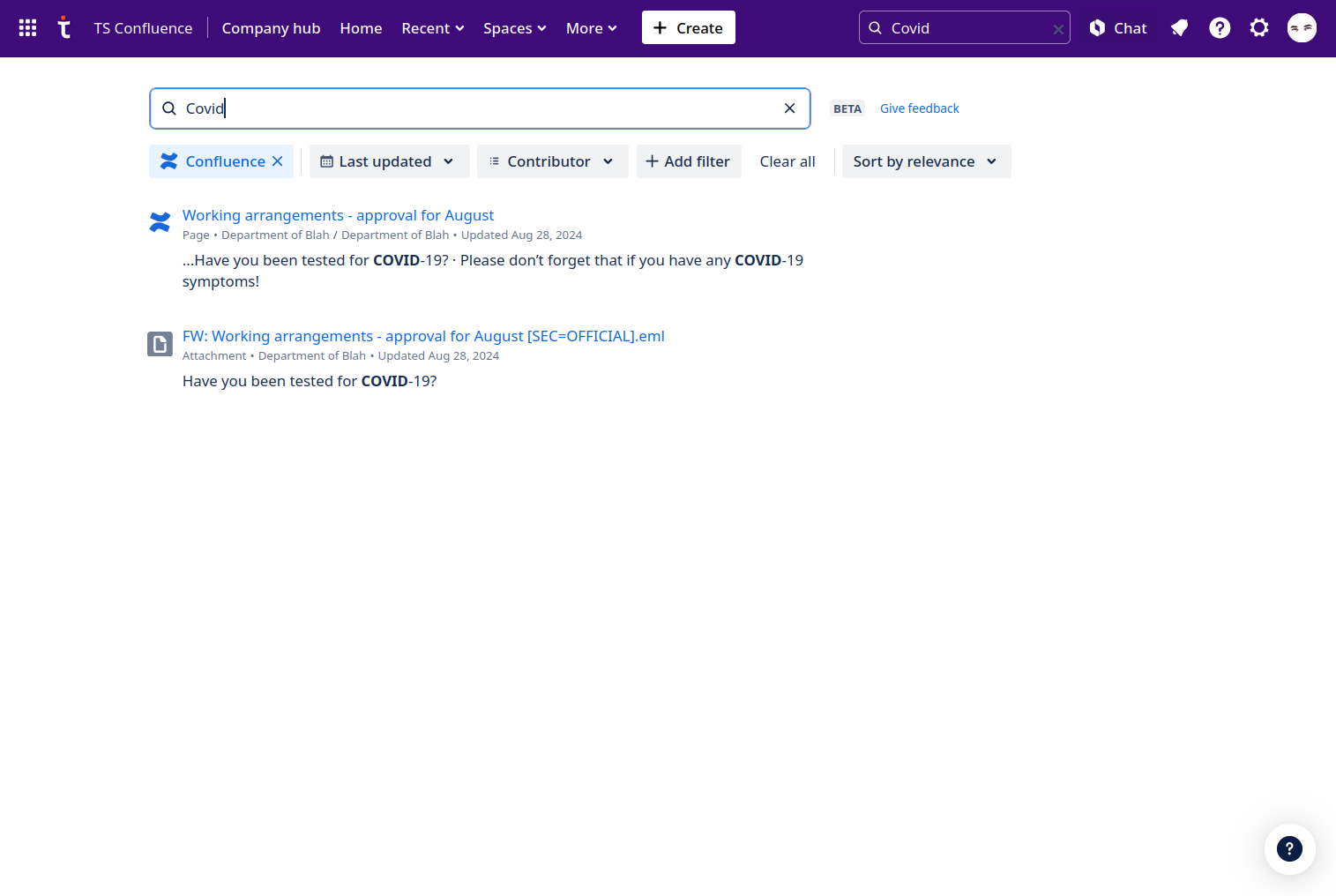Click the snippet 'Have you been tested for COVID-19?' of attachment

310,381
